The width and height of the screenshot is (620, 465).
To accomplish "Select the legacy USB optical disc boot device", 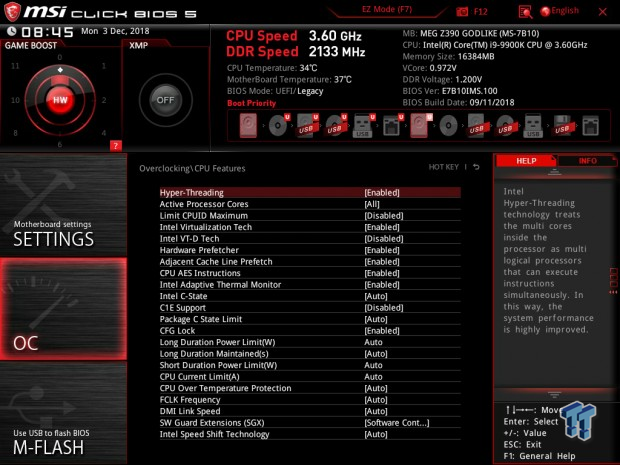I will [x=505, y=126].
